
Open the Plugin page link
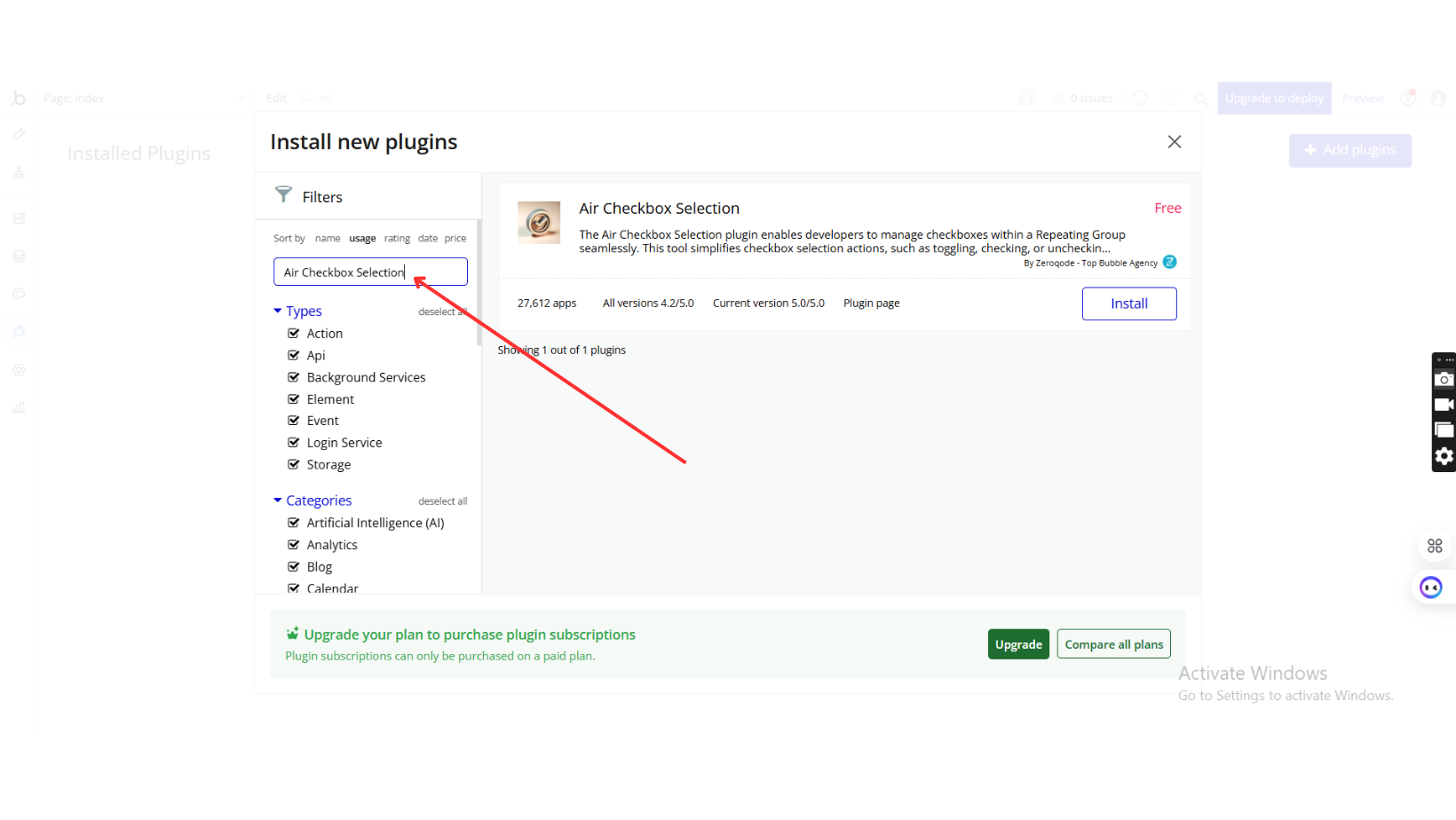(x=871, y=304)
